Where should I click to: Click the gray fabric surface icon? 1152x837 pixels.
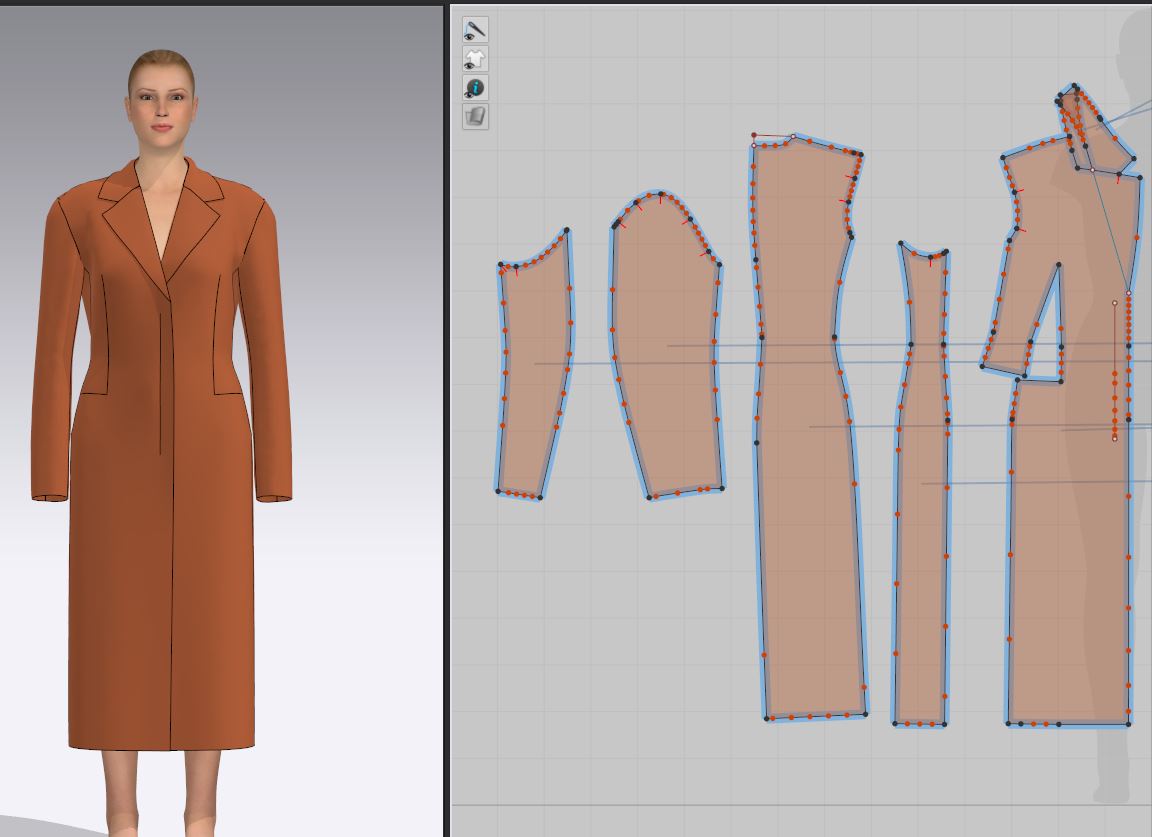click(x=475, y=117)
